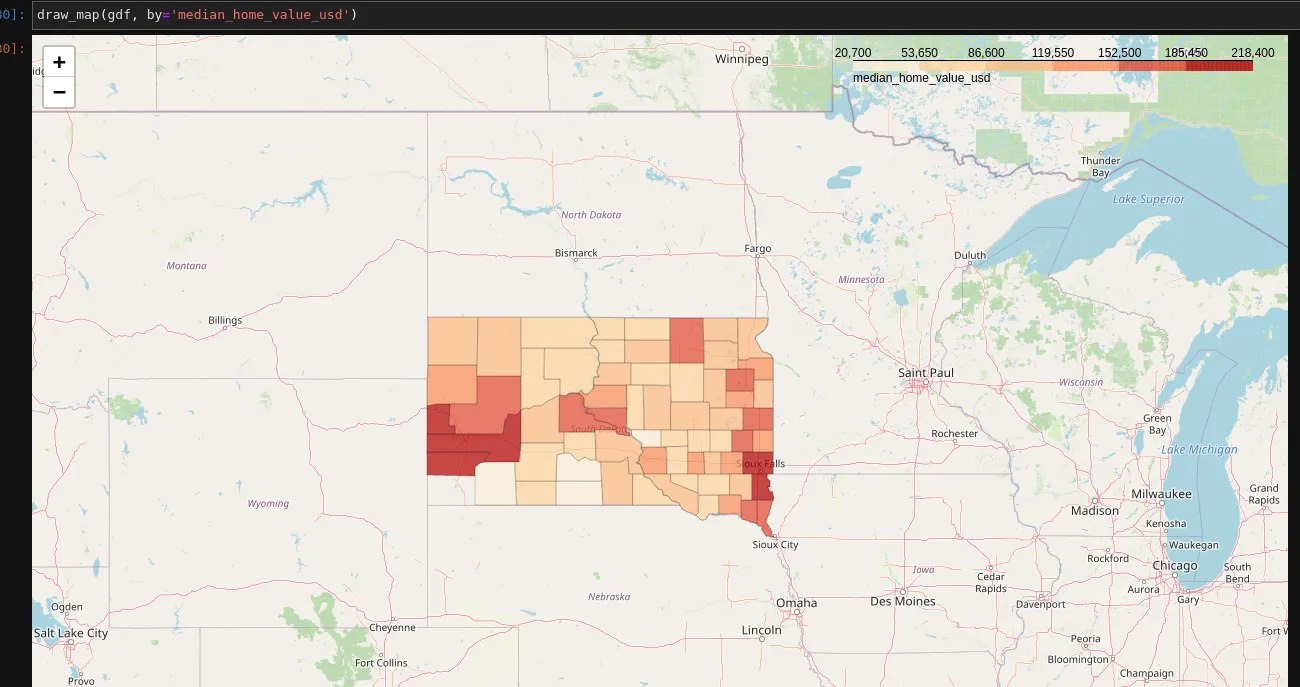Zoom out of the map
Image resolution: width=1300 pixels, height=687 pixels.
pyautogui.click(x=59, y=92)
